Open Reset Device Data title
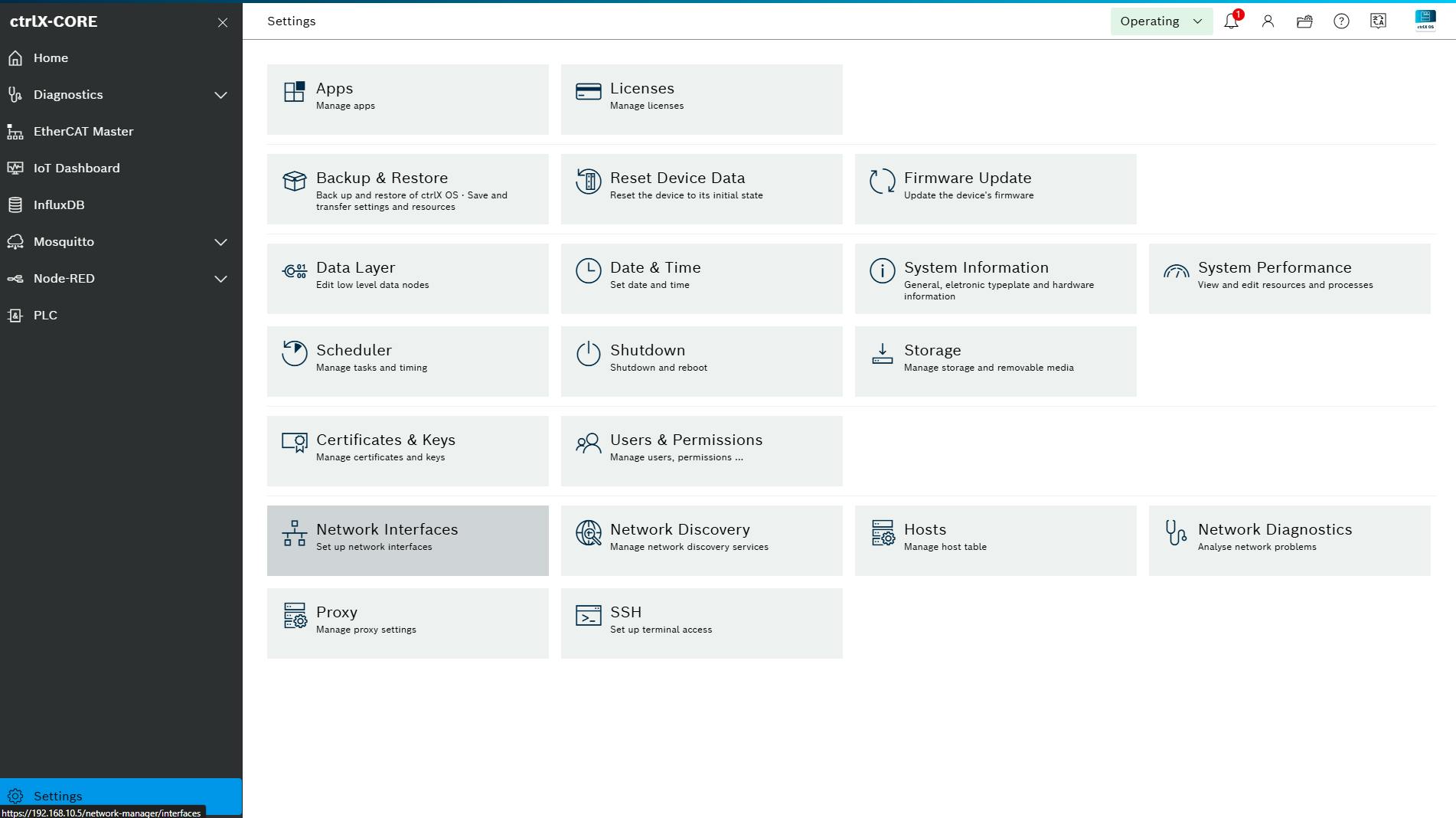This screenshot has width=1456, height=818. 677,178
